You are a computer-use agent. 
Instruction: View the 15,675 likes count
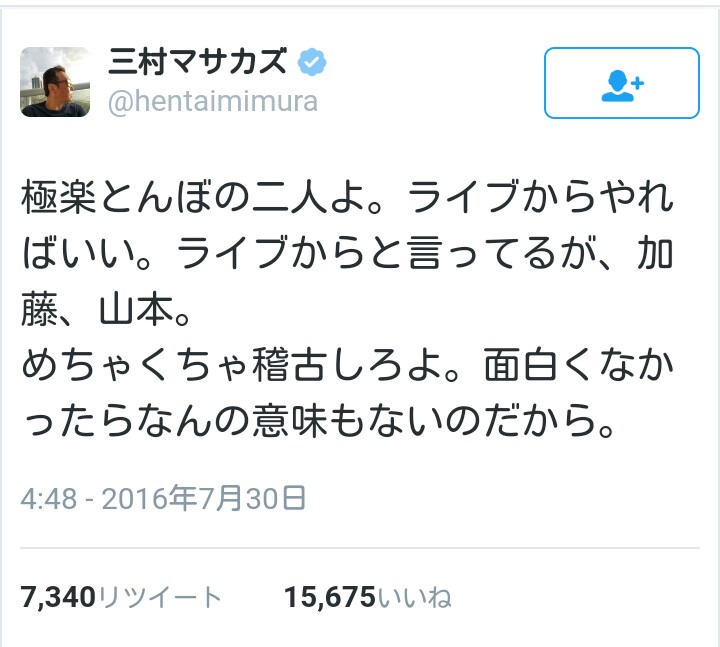point(329,597)
